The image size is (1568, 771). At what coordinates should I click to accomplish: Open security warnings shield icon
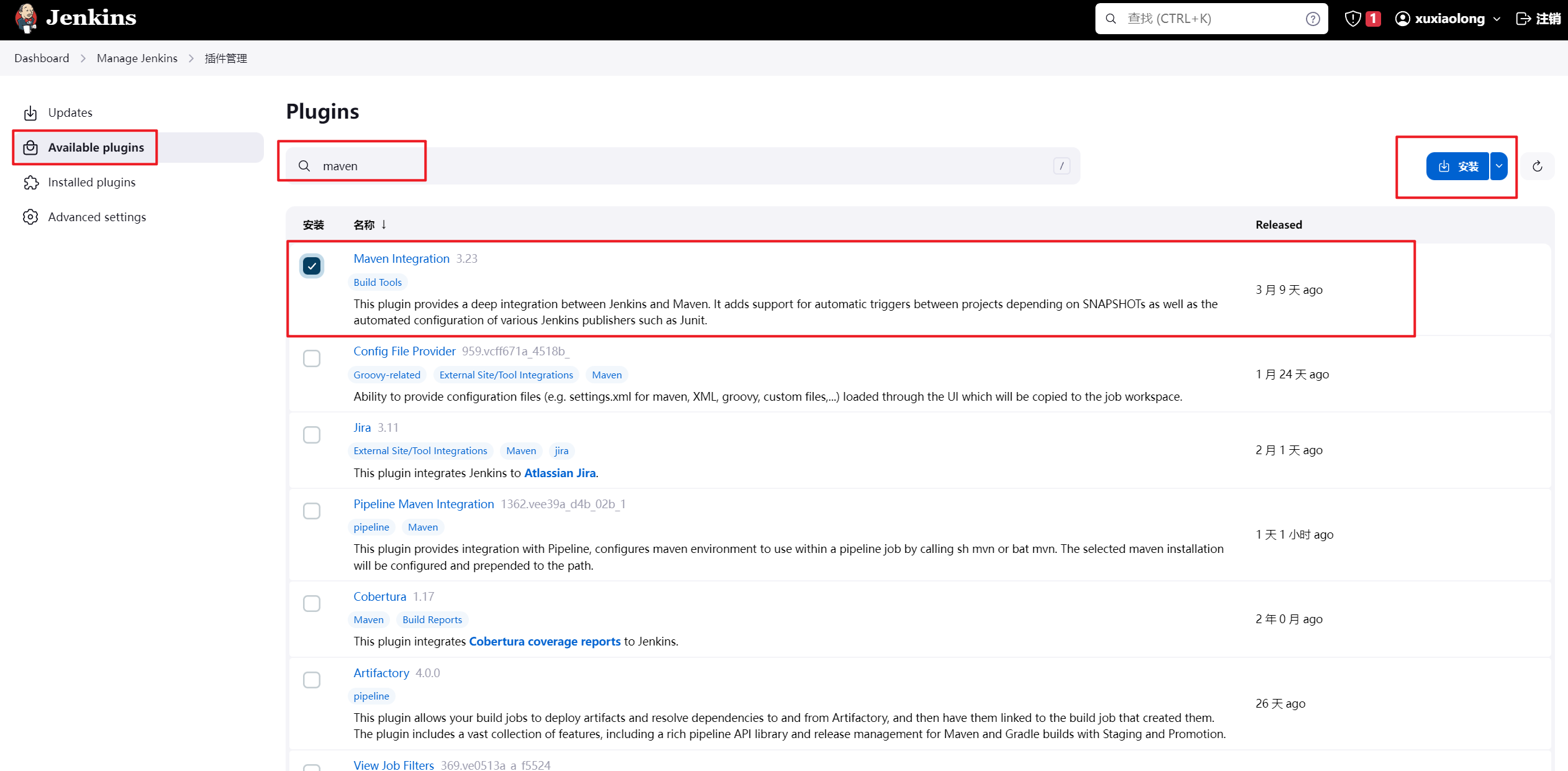coord(1353,19)
